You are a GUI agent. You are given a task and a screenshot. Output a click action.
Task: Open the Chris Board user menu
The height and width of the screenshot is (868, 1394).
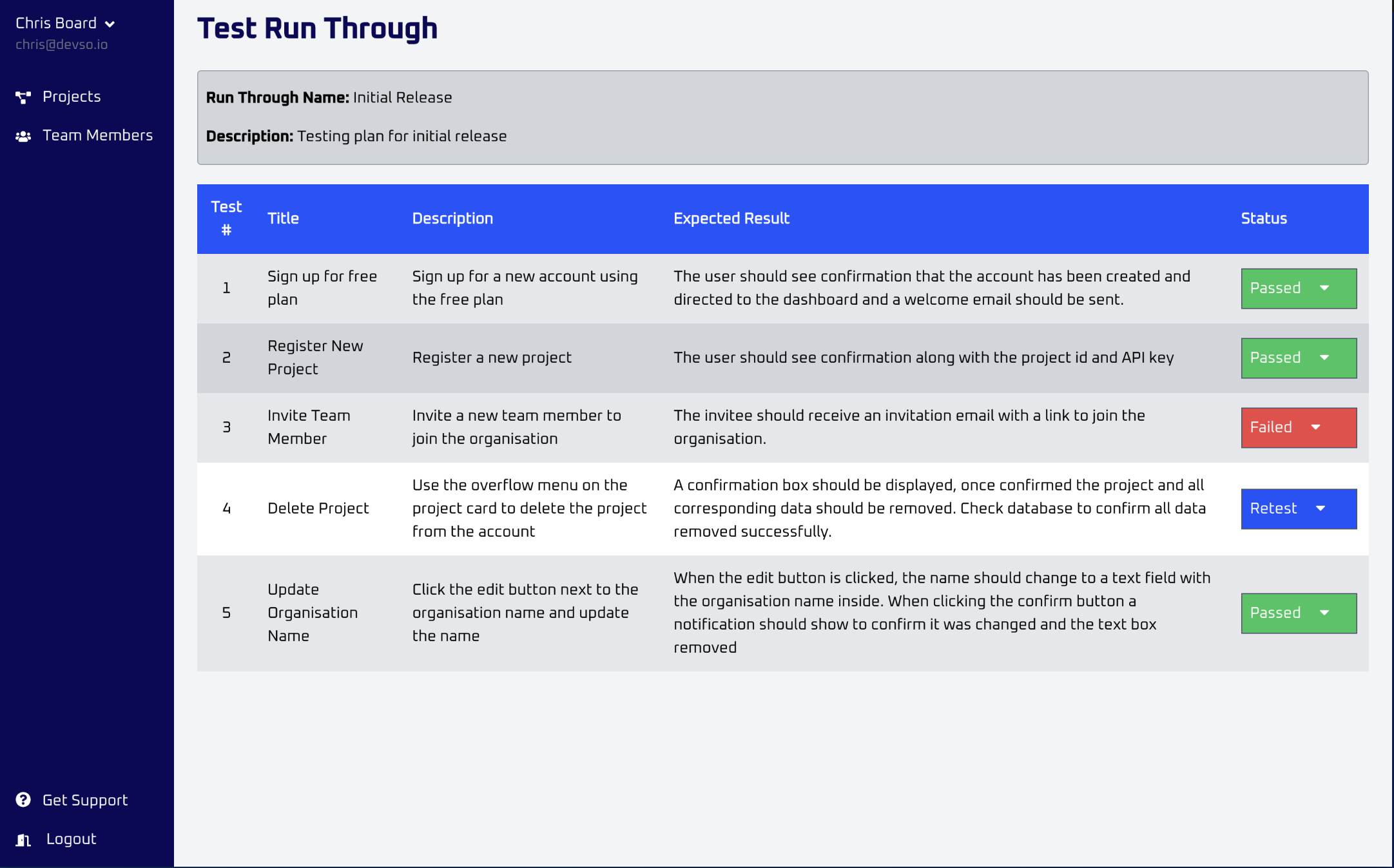pyautogui.click(x=57, y=23)
